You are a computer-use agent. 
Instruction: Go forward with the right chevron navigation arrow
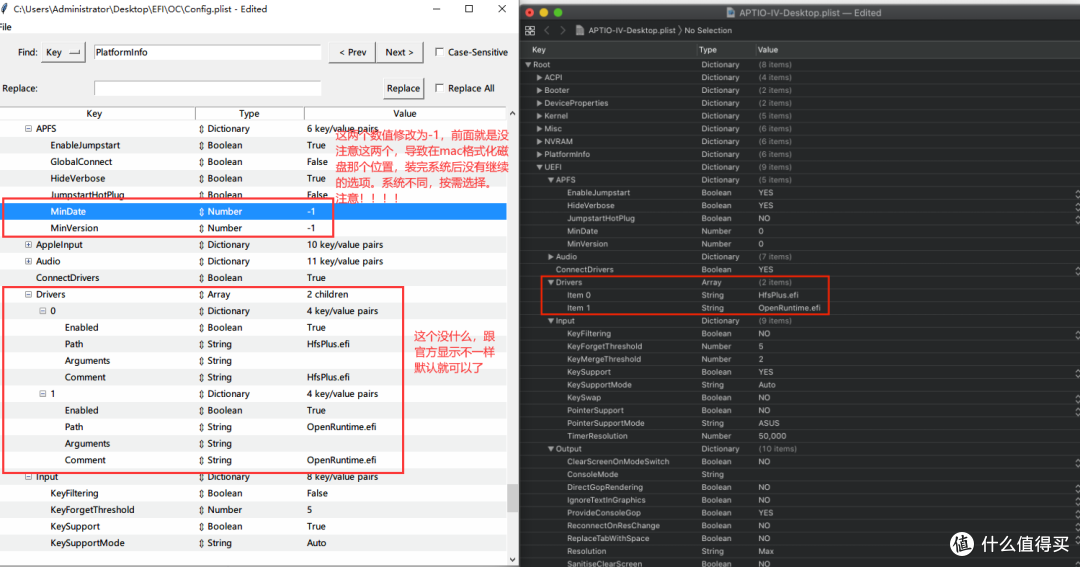563,31
